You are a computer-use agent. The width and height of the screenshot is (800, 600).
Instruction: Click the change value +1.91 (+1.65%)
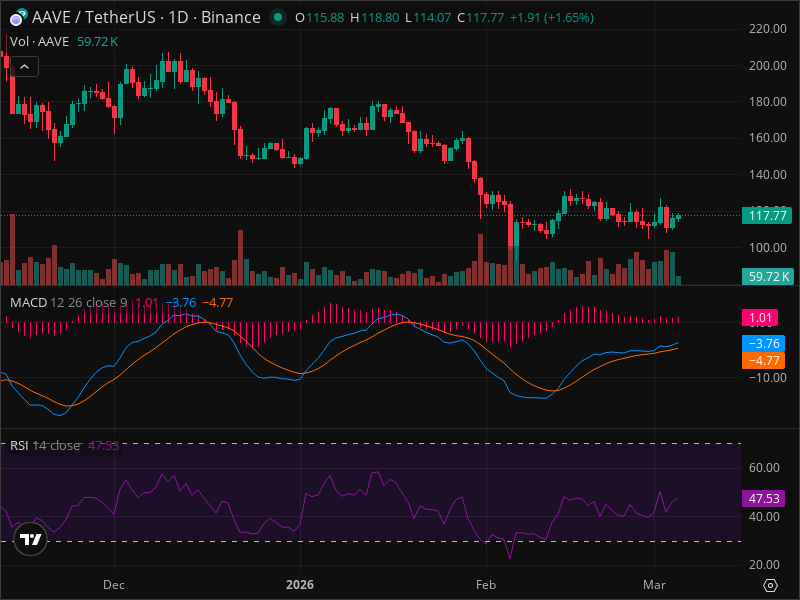click(552, 18)
